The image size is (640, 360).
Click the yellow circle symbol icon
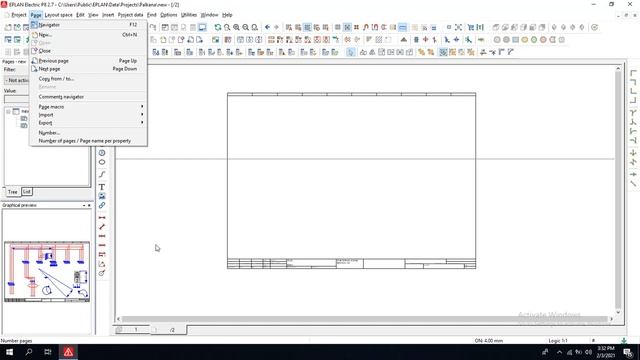[x=524, y=40]
